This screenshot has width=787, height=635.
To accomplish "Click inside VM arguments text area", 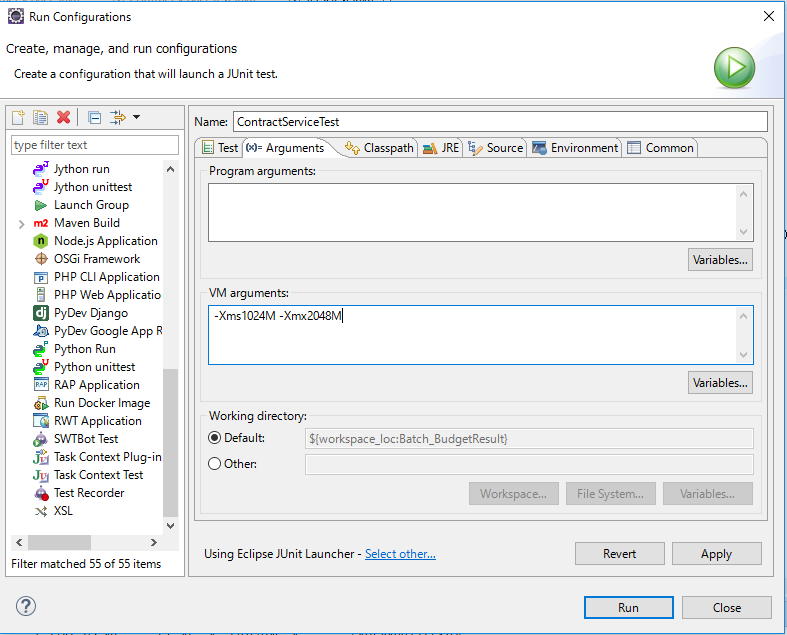I will coord(472,335).
